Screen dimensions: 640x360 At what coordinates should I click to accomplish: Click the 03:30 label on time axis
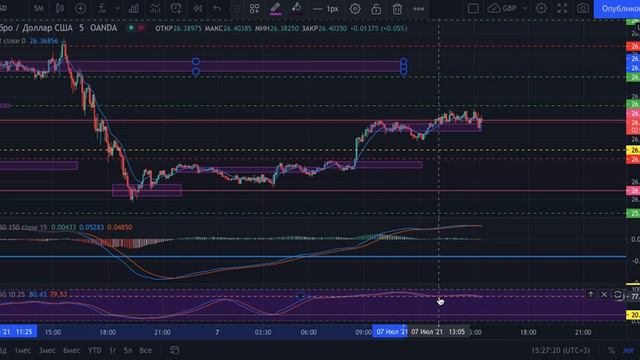point(263,332)
